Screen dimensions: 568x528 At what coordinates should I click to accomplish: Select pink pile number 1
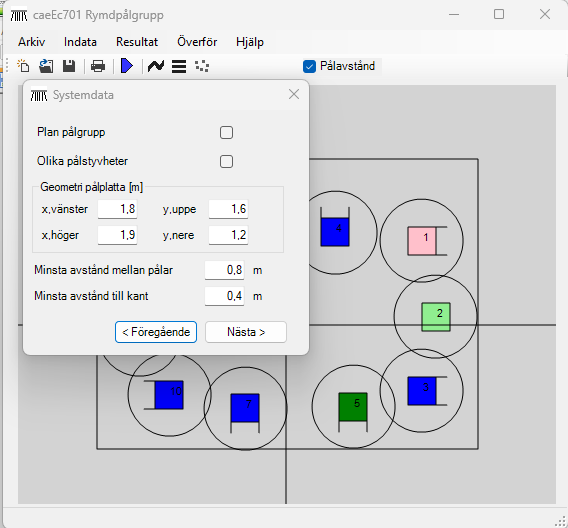tap(422, 241)
